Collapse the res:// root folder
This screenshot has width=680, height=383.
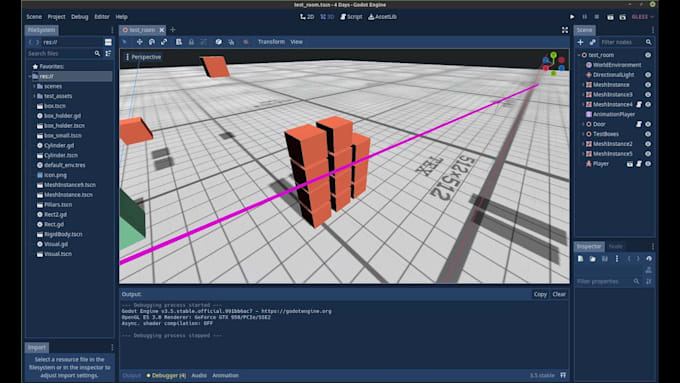pyautogui.click(x=29, y=76)
